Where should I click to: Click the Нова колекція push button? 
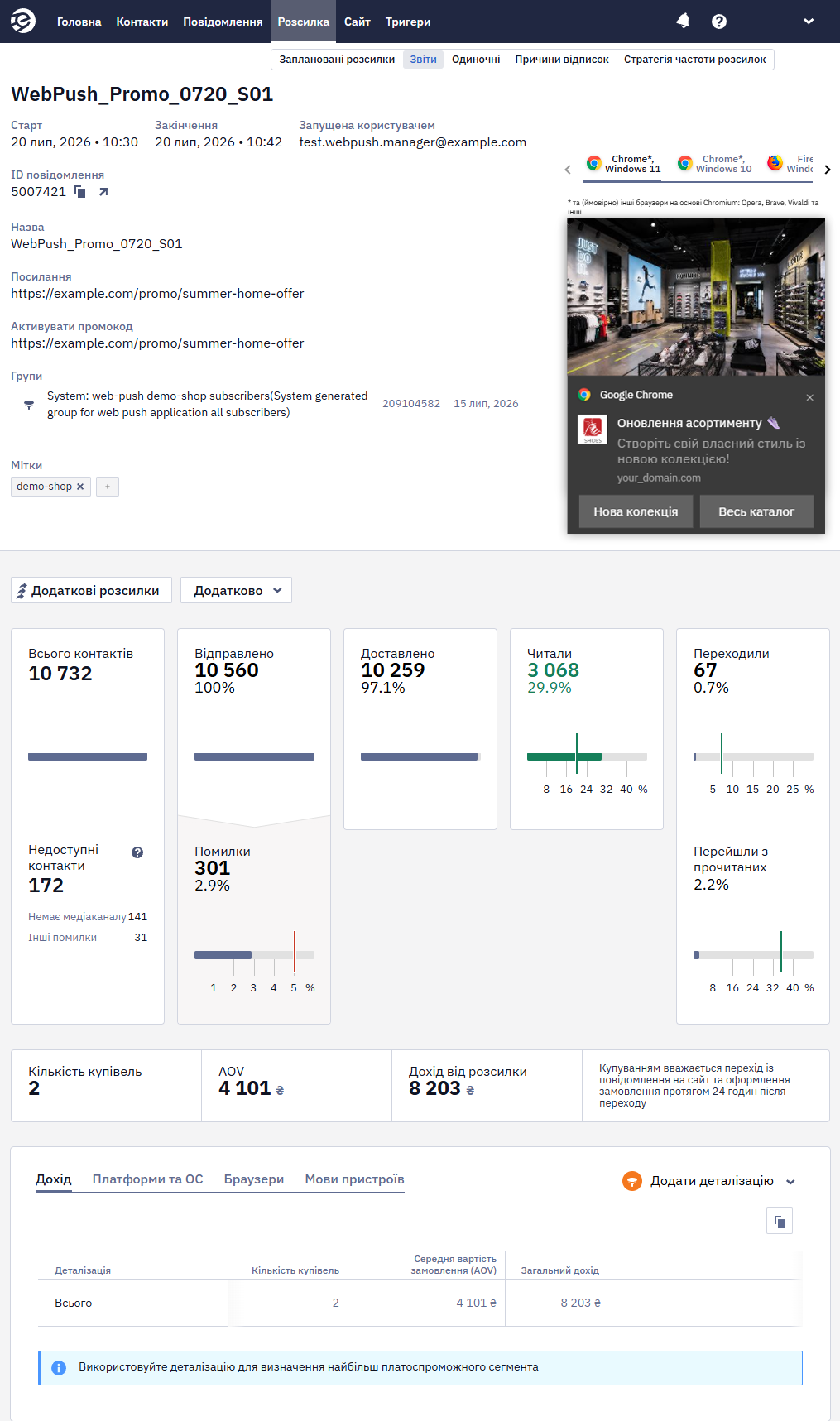click(636, 511)
